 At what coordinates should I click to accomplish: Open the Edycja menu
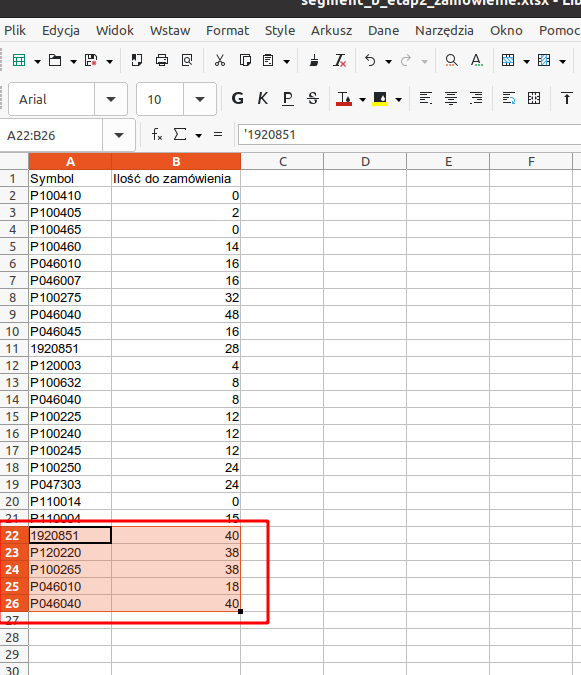click(61, 31)
